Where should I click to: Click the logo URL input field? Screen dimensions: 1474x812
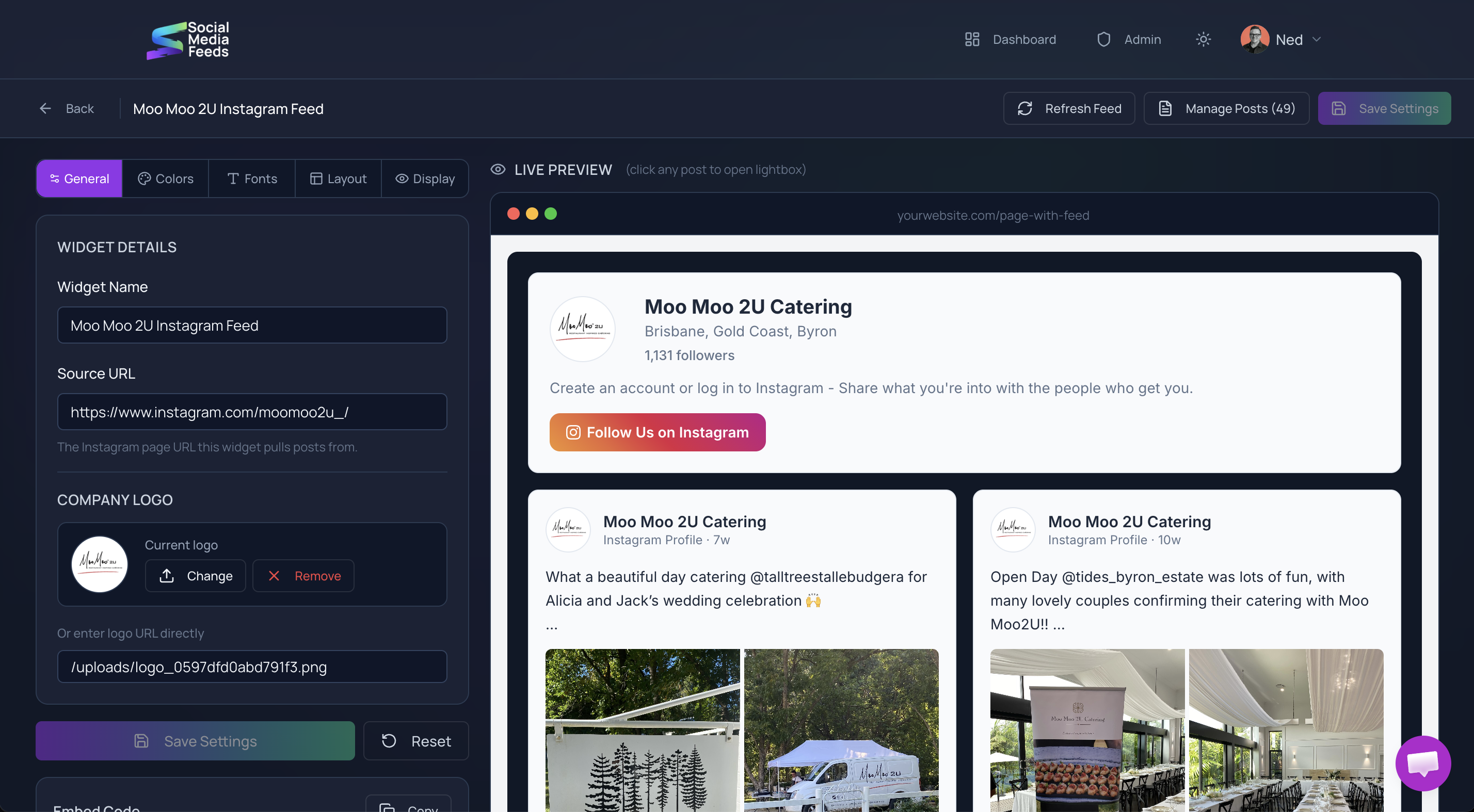pos(252,668)
